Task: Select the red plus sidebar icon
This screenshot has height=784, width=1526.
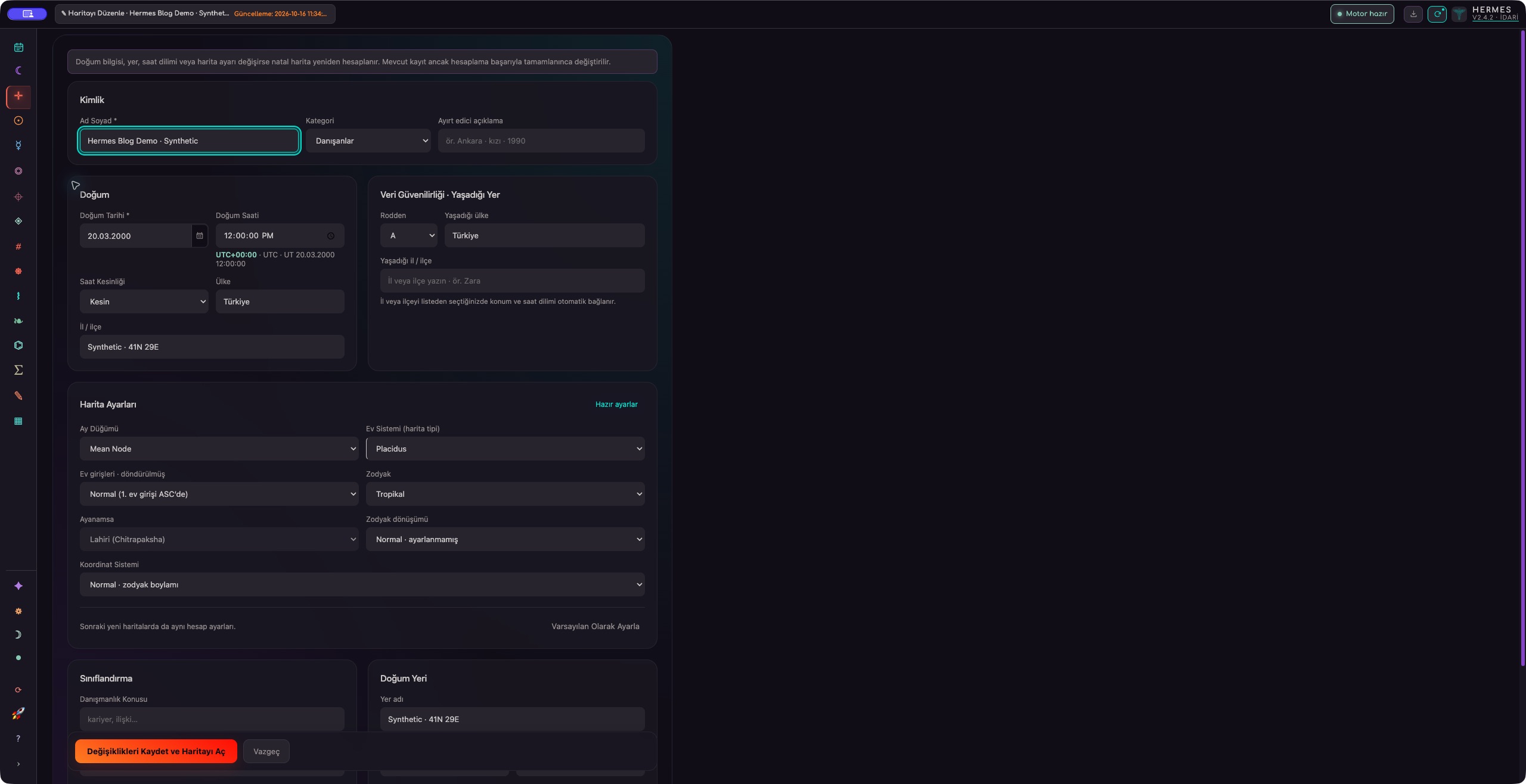Action: pyautogui.click(x=18, y=96)
